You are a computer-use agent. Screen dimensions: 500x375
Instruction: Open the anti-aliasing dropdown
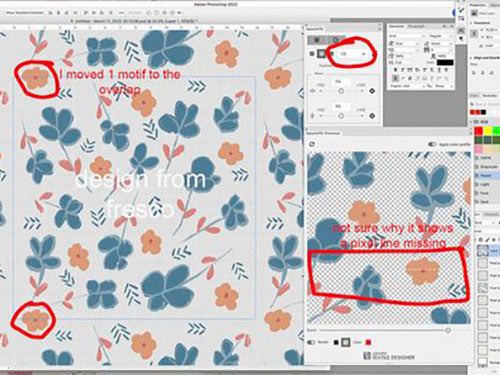coord(444,86)
